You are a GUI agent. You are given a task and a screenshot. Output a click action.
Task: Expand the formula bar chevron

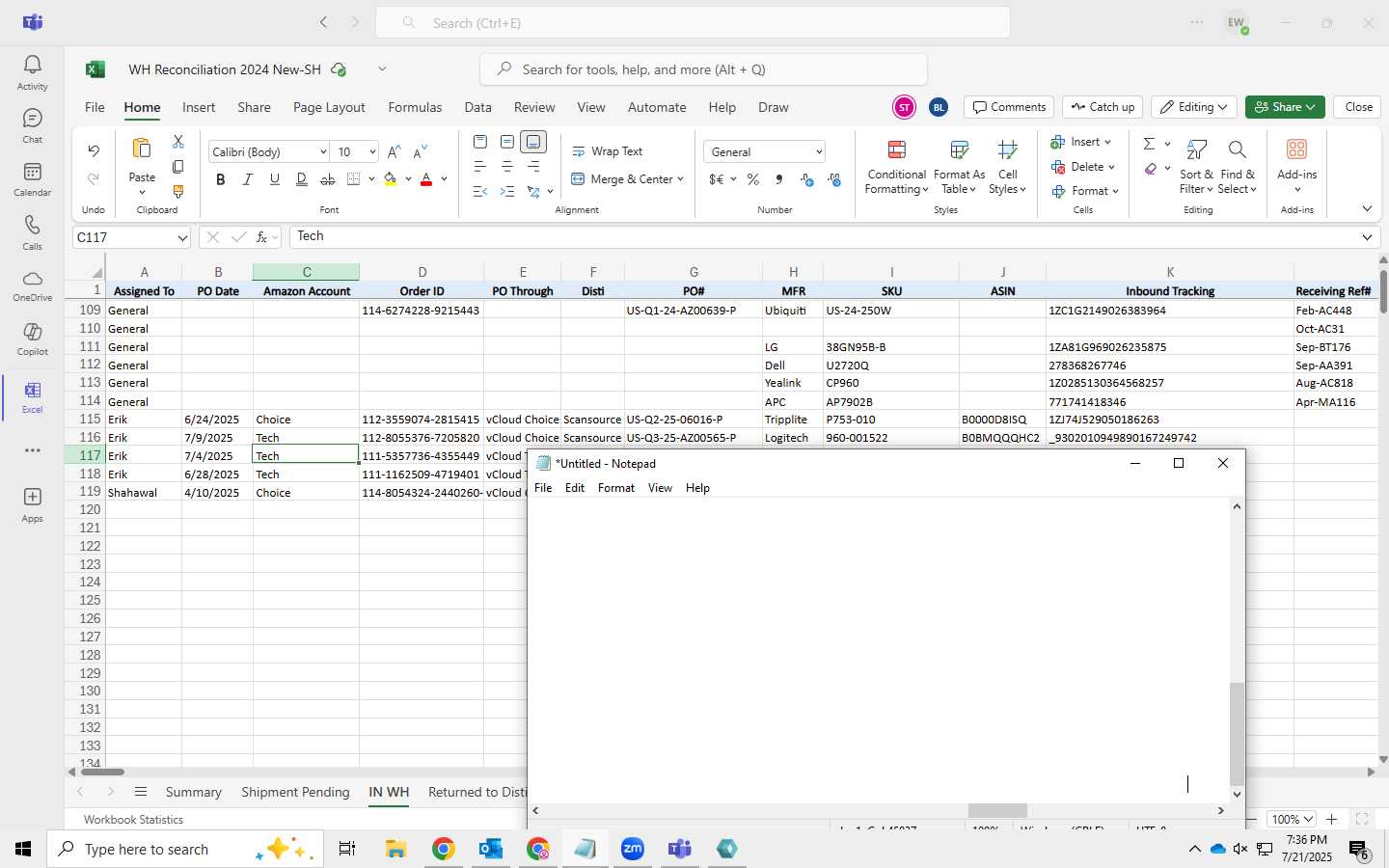click(1367, 237)
